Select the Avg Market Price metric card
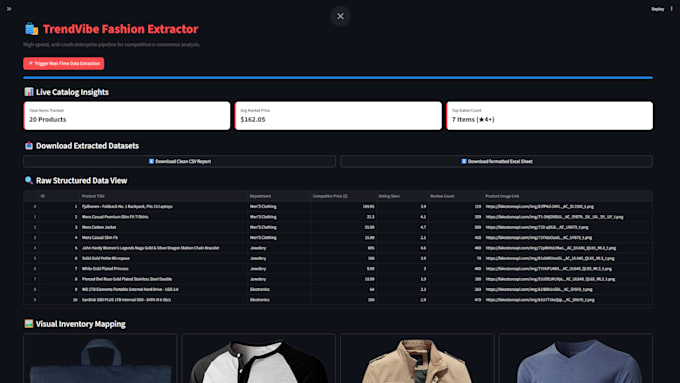 coord(338,116)
